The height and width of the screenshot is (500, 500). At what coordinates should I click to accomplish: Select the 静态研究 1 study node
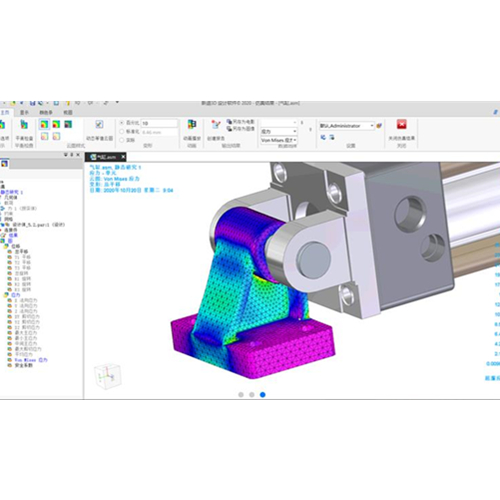(12, 192)
